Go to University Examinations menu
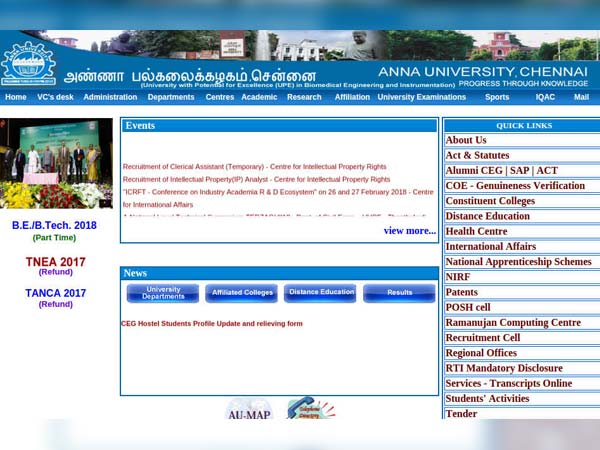The width and height of the screenshot is (600, 450). 422,97
